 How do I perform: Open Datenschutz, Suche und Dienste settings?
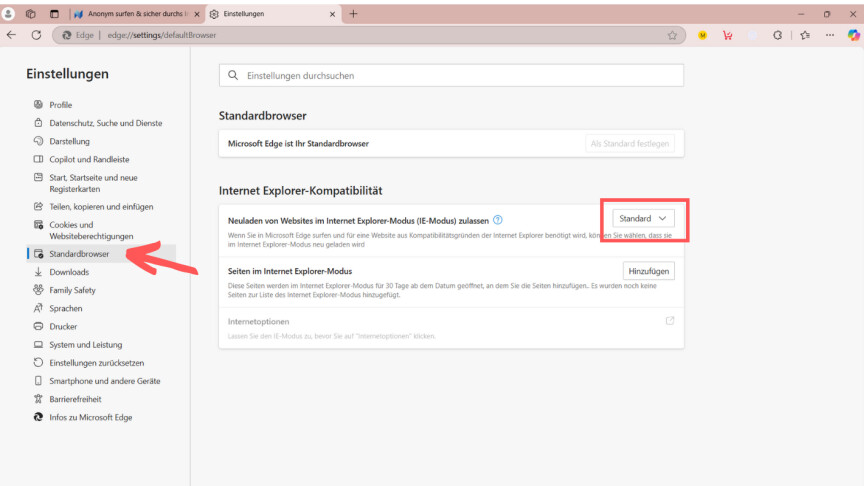coord(105,123)
